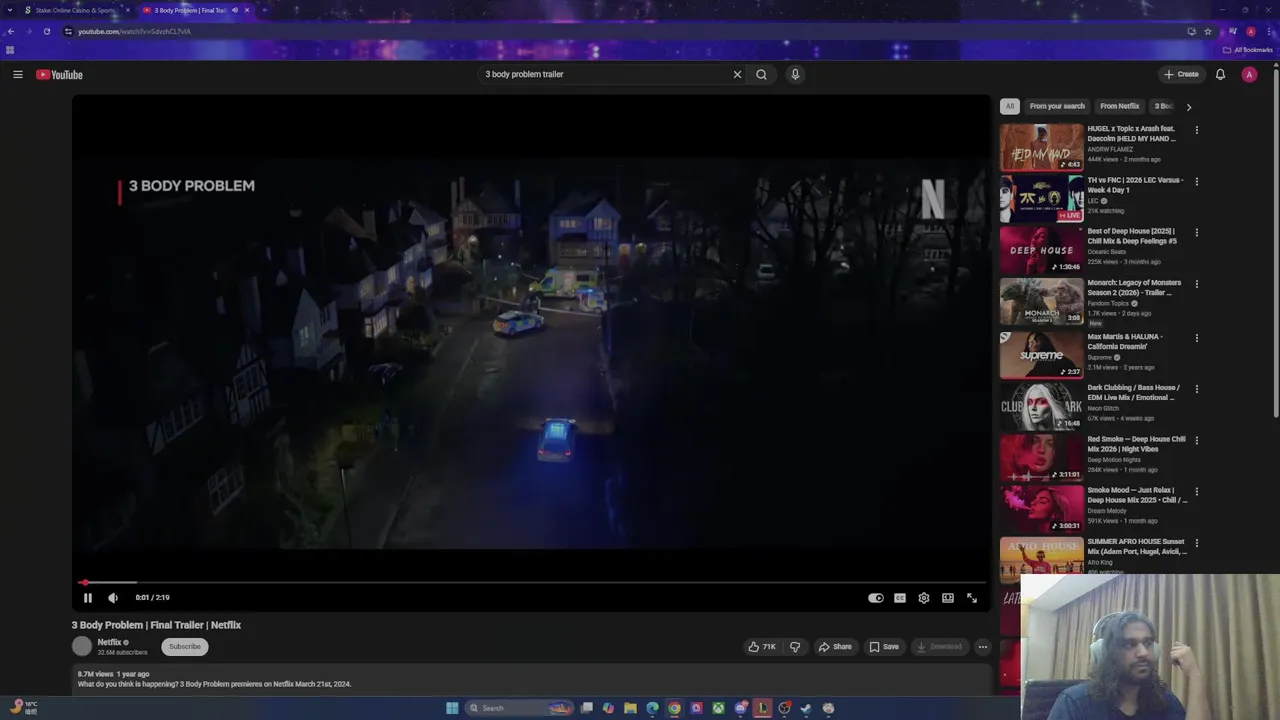1280x720 pixels.
Task: Start voice search with the microphone icon
Action: 795,74
